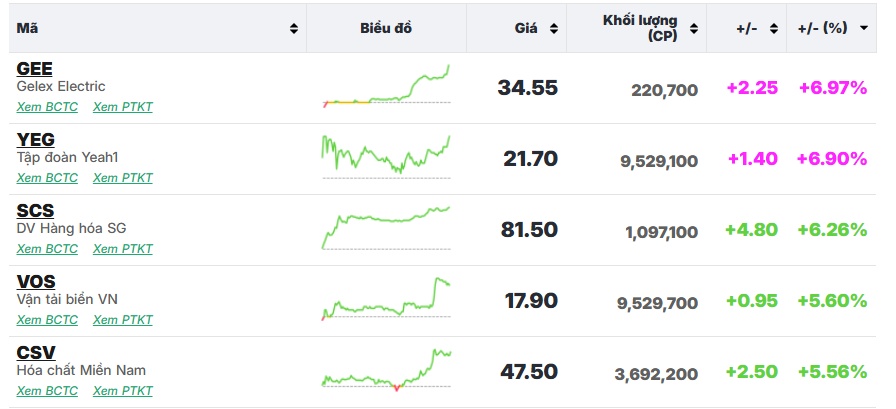Select the CSV stock ticker
Screen dimensions: 896x409
tap(36, 353)
